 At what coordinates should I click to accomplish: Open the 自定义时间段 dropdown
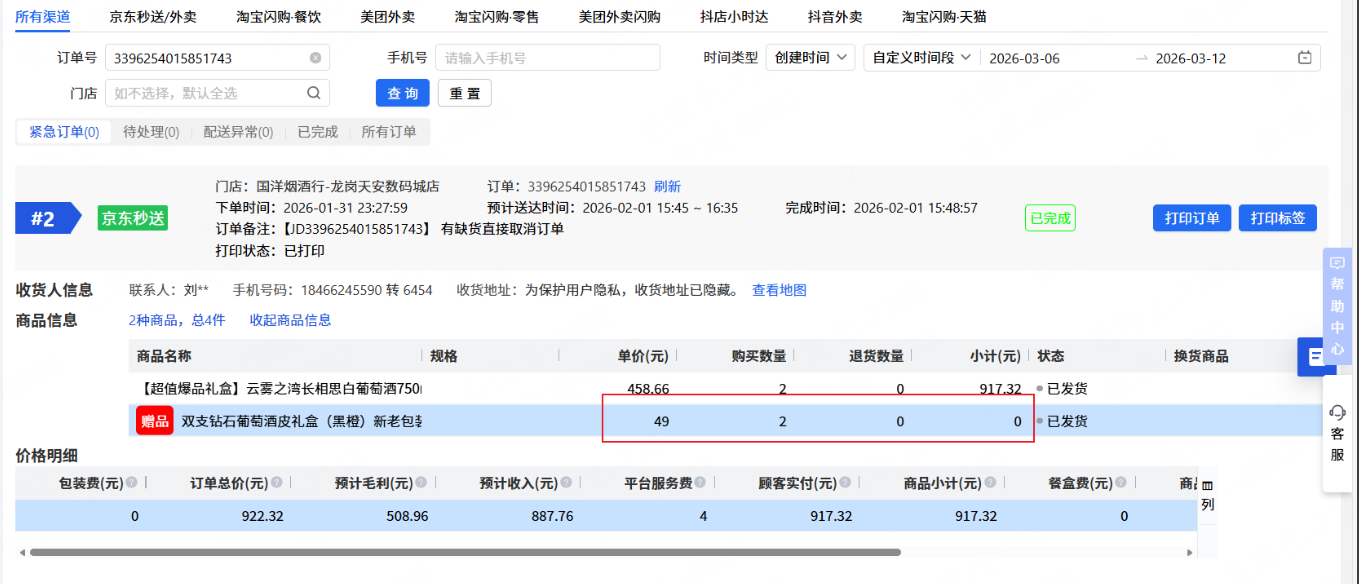921,58
